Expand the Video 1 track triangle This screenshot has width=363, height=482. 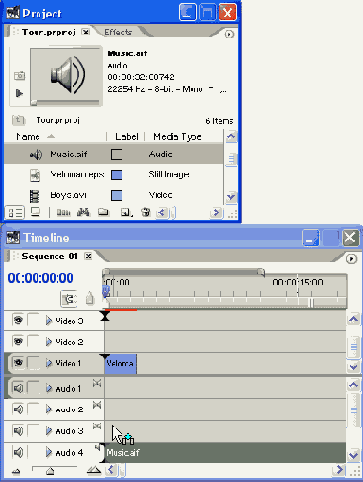(x=49, y=363)
